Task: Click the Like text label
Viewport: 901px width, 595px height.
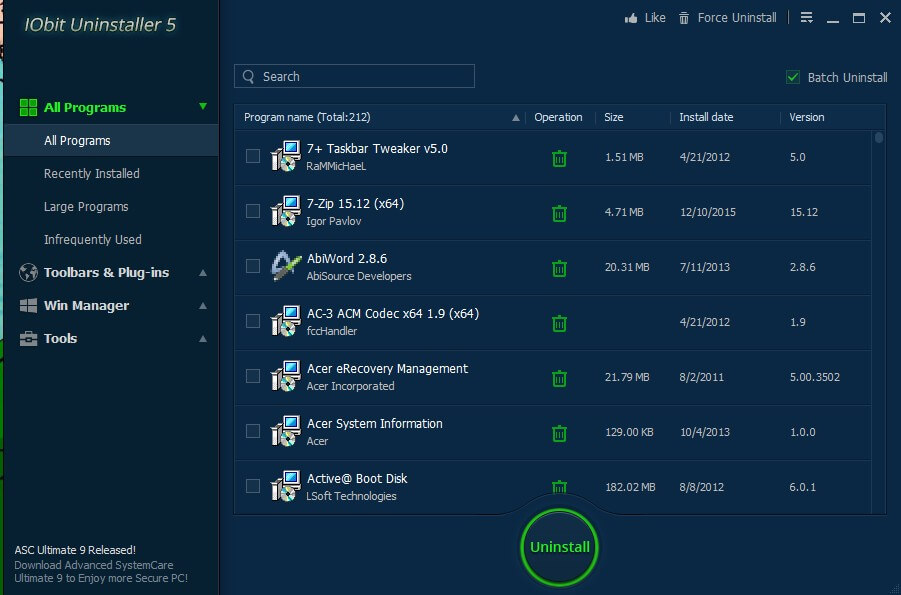Action: (x=655, y=18)
